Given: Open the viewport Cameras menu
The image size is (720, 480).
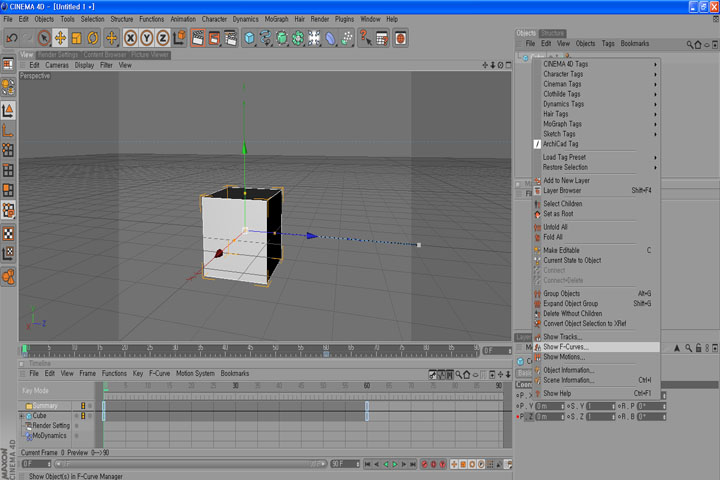Looking at the screenshot, I should pos(57,65).
